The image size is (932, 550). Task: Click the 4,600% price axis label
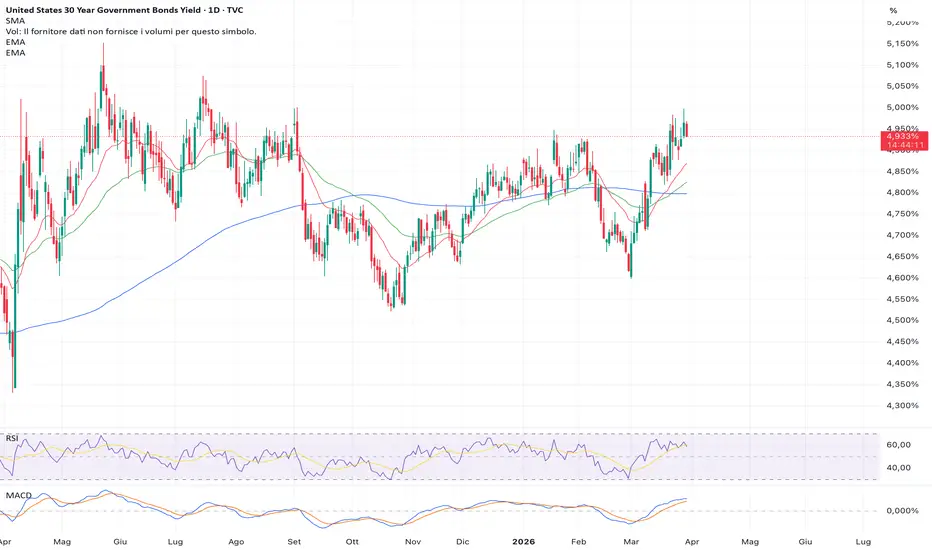click(902, 278)
